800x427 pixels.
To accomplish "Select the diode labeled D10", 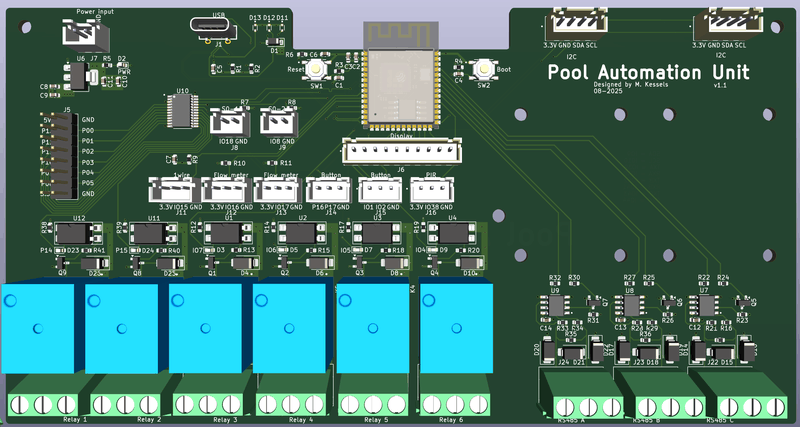I will click(x=469, y=263).
